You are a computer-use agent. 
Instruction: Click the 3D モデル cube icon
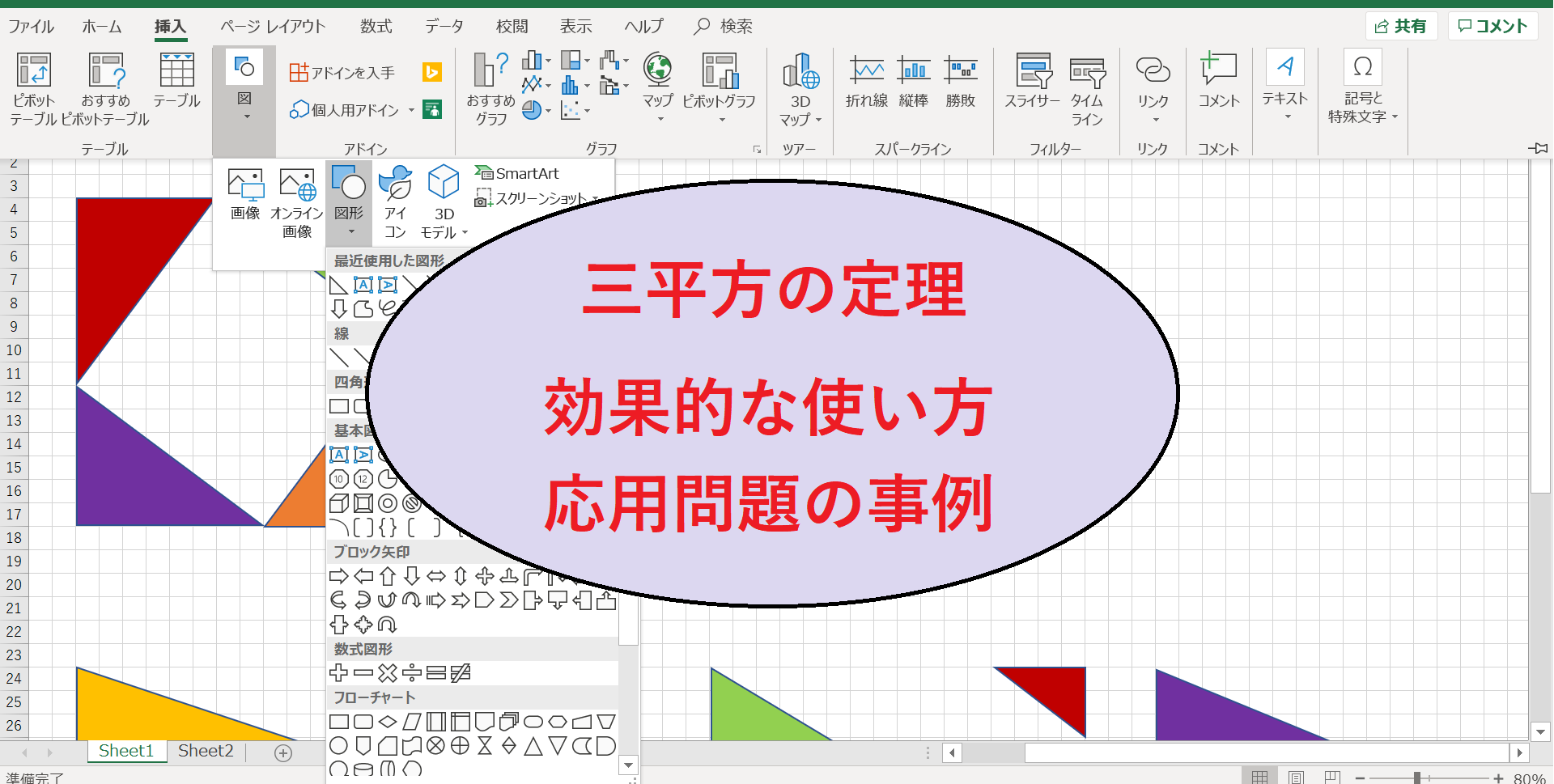click(x=444, y=182)
